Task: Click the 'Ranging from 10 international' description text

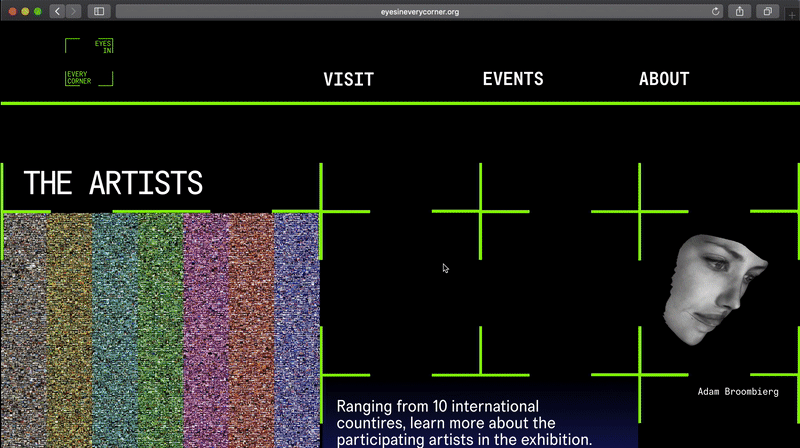Action: (464, 422)
